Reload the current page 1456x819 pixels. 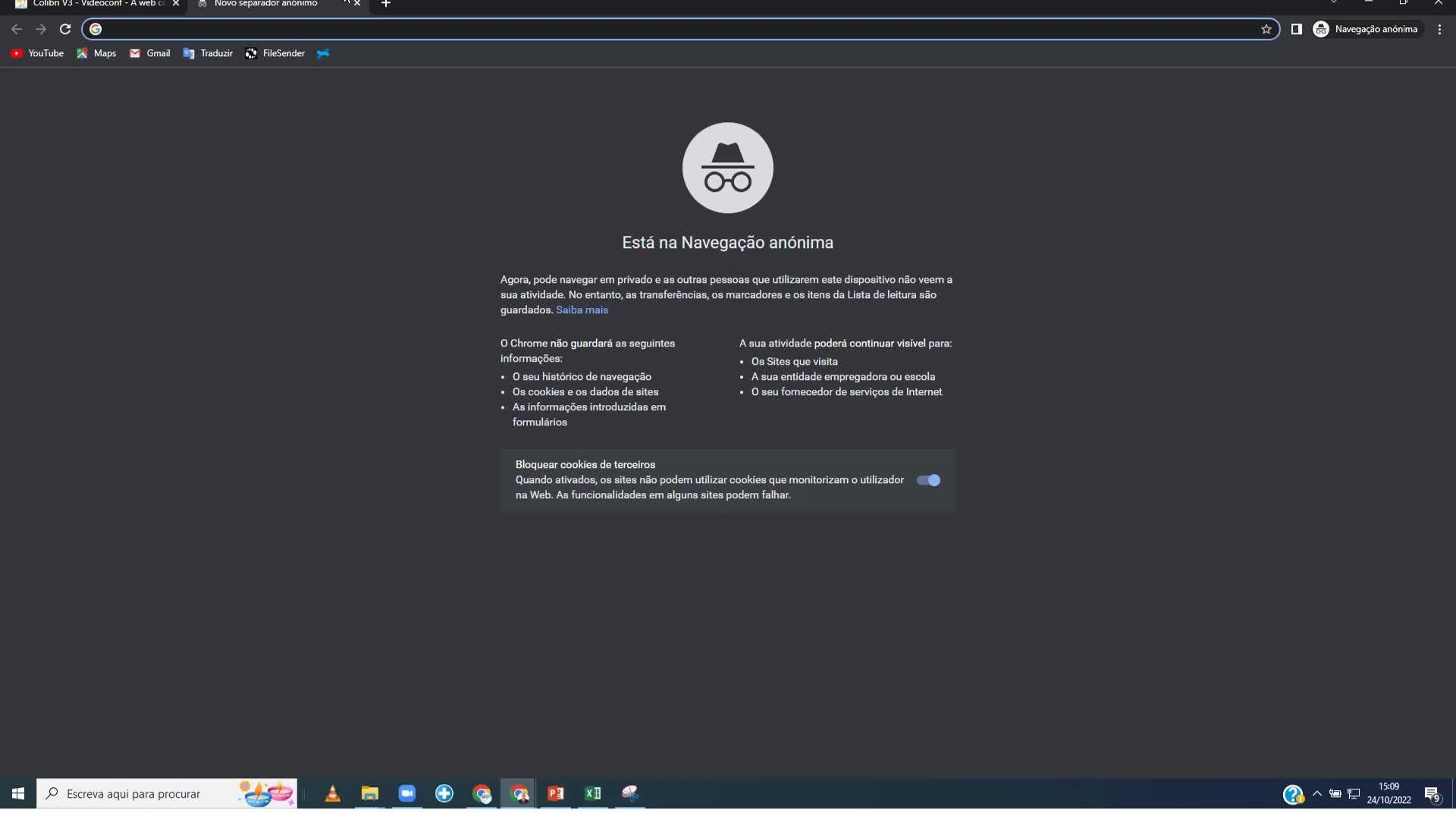click(65, 29)
